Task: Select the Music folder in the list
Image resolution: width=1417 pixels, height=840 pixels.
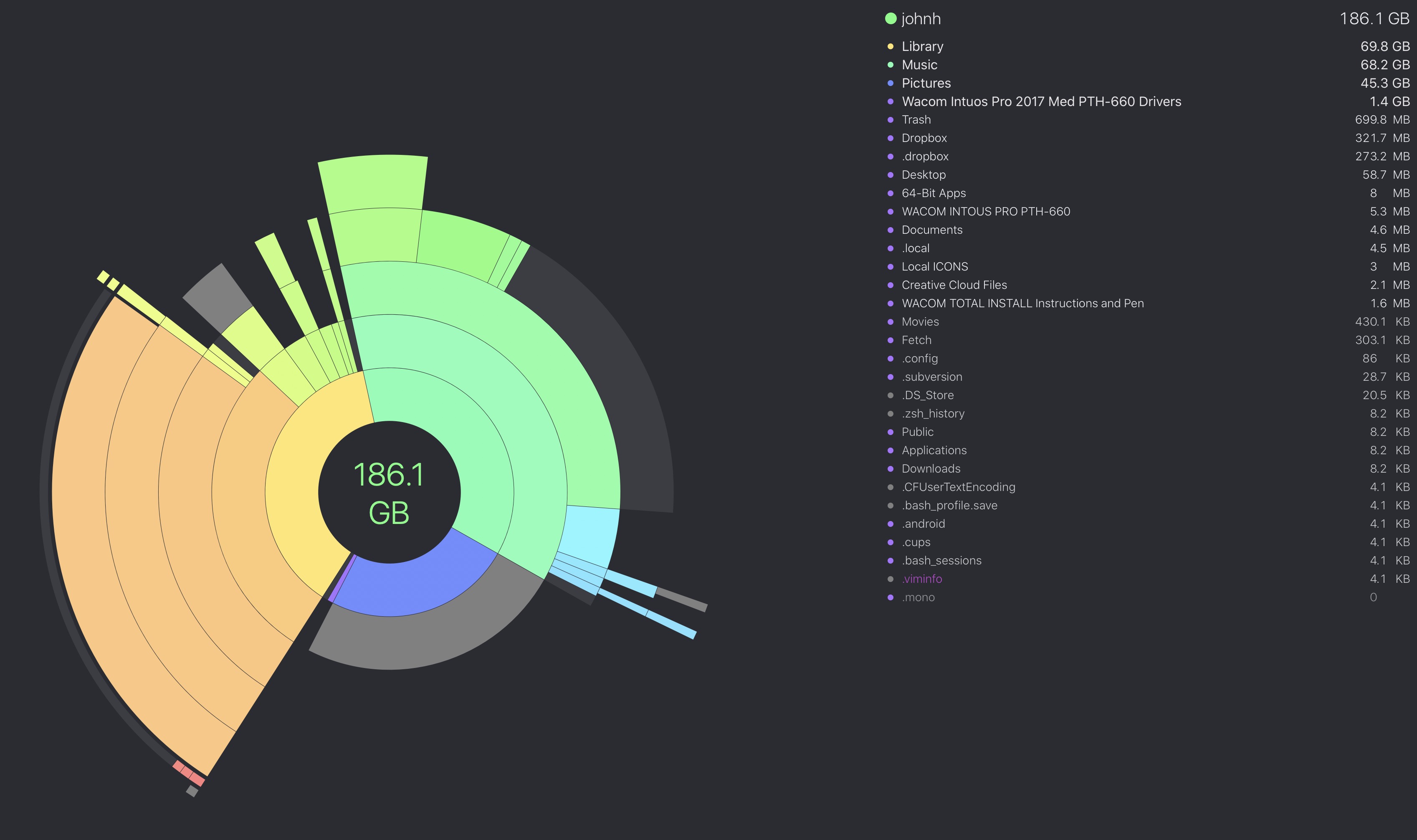Action: click(x=919, y=65)
